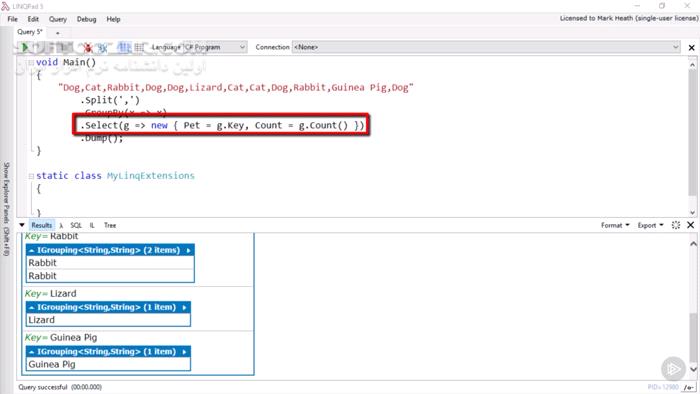This screenshot has height=394, width=700.
Task: Close the results panel
Action: [690, 225]
